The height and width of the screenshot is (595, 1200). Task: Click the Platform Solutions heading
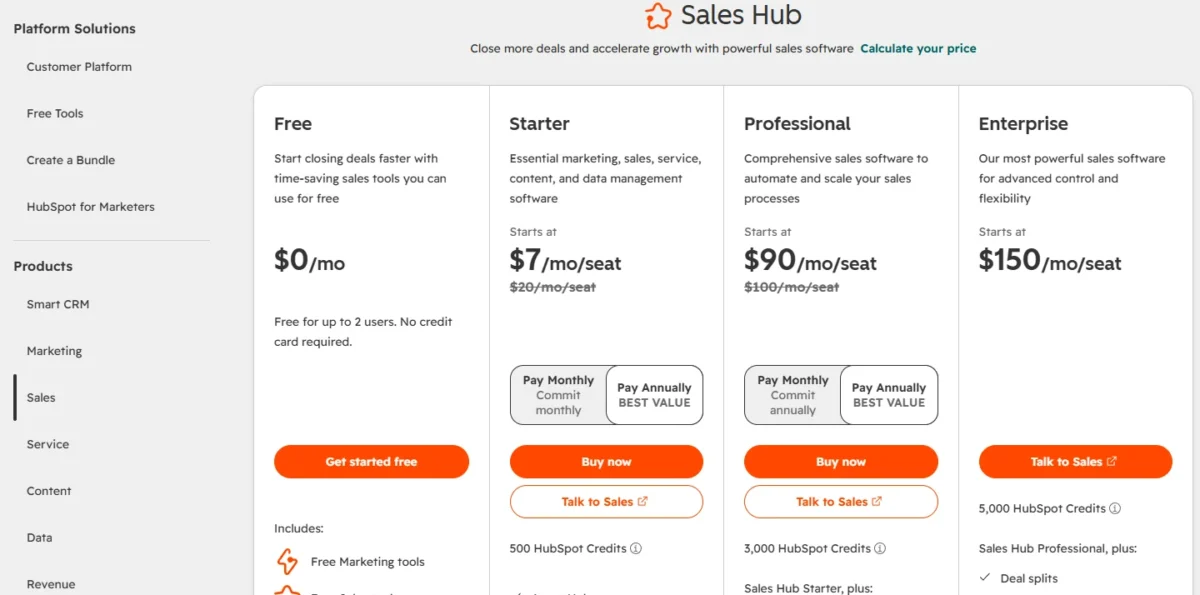pos(75,29)
